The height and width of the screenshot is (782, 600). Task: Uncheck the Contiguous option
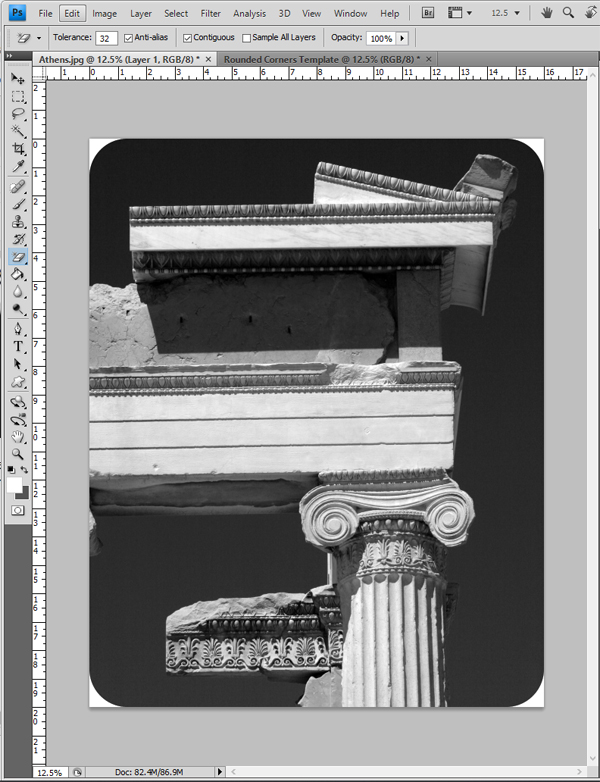[x=188, y=38]
